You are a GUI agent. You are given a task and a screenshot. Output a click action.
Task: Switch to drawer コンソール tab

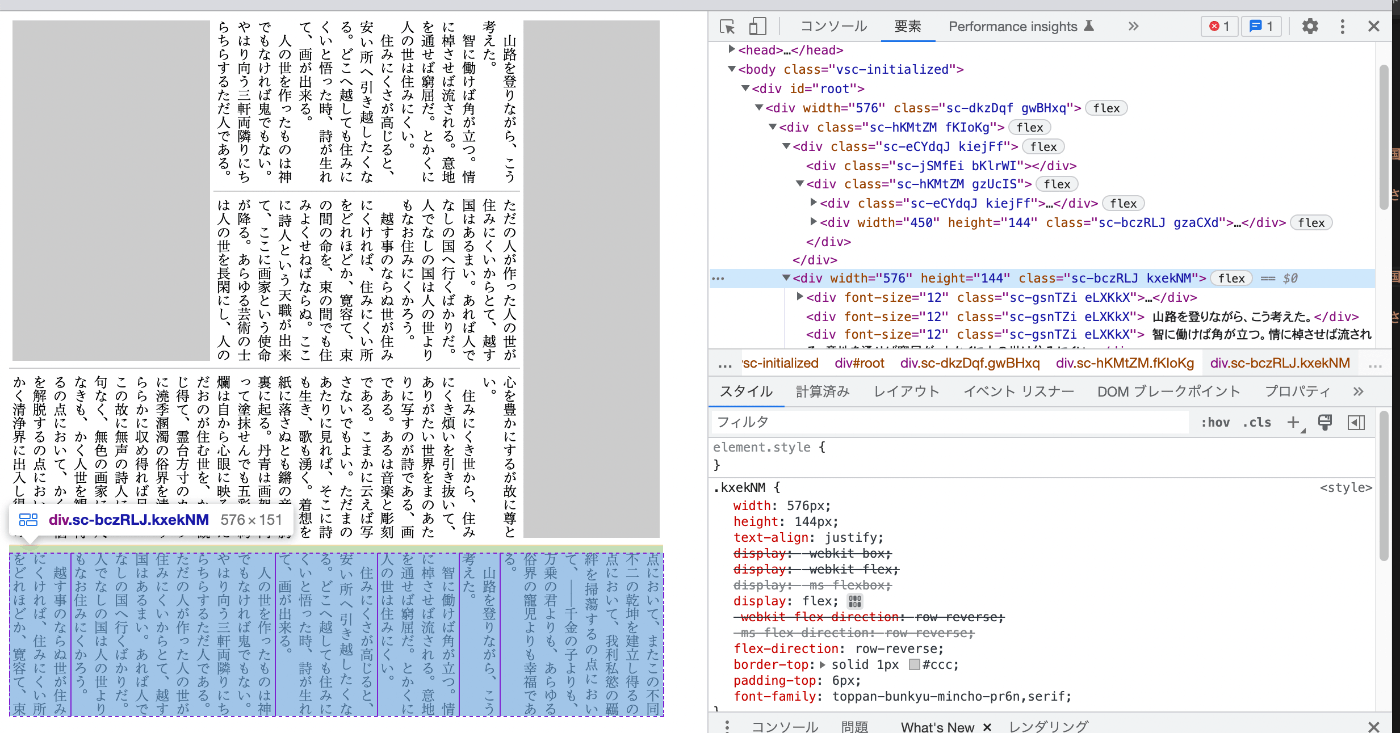785,727
